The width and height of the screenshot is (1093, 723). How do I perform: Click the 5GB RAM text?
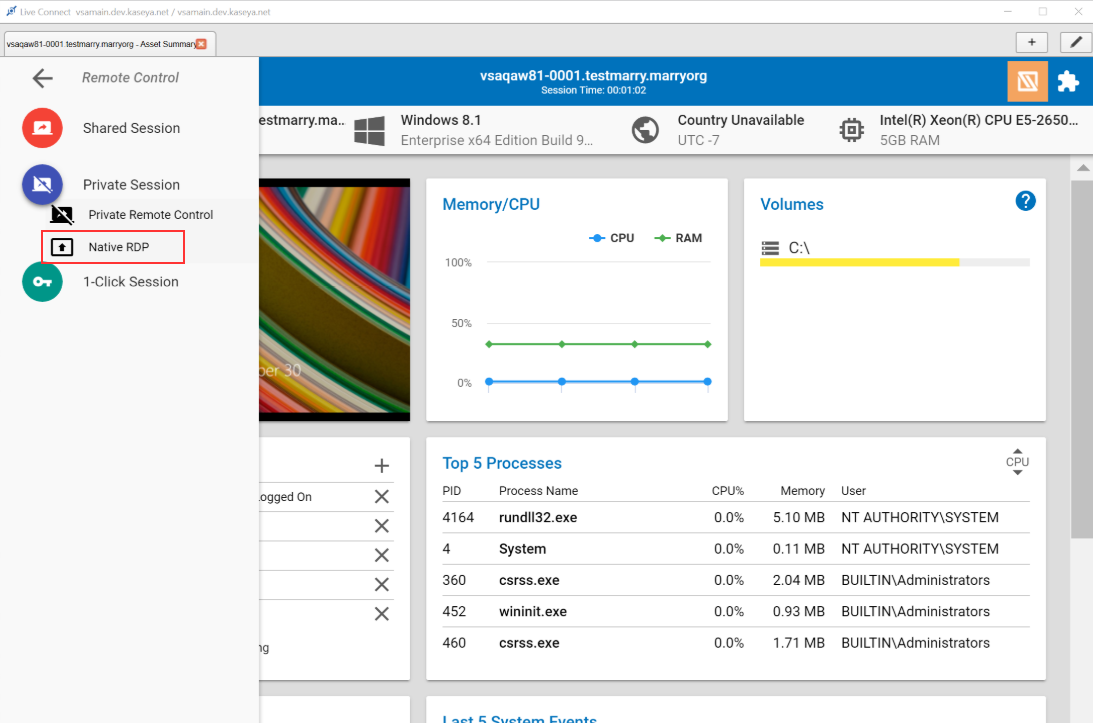[910, 140]
